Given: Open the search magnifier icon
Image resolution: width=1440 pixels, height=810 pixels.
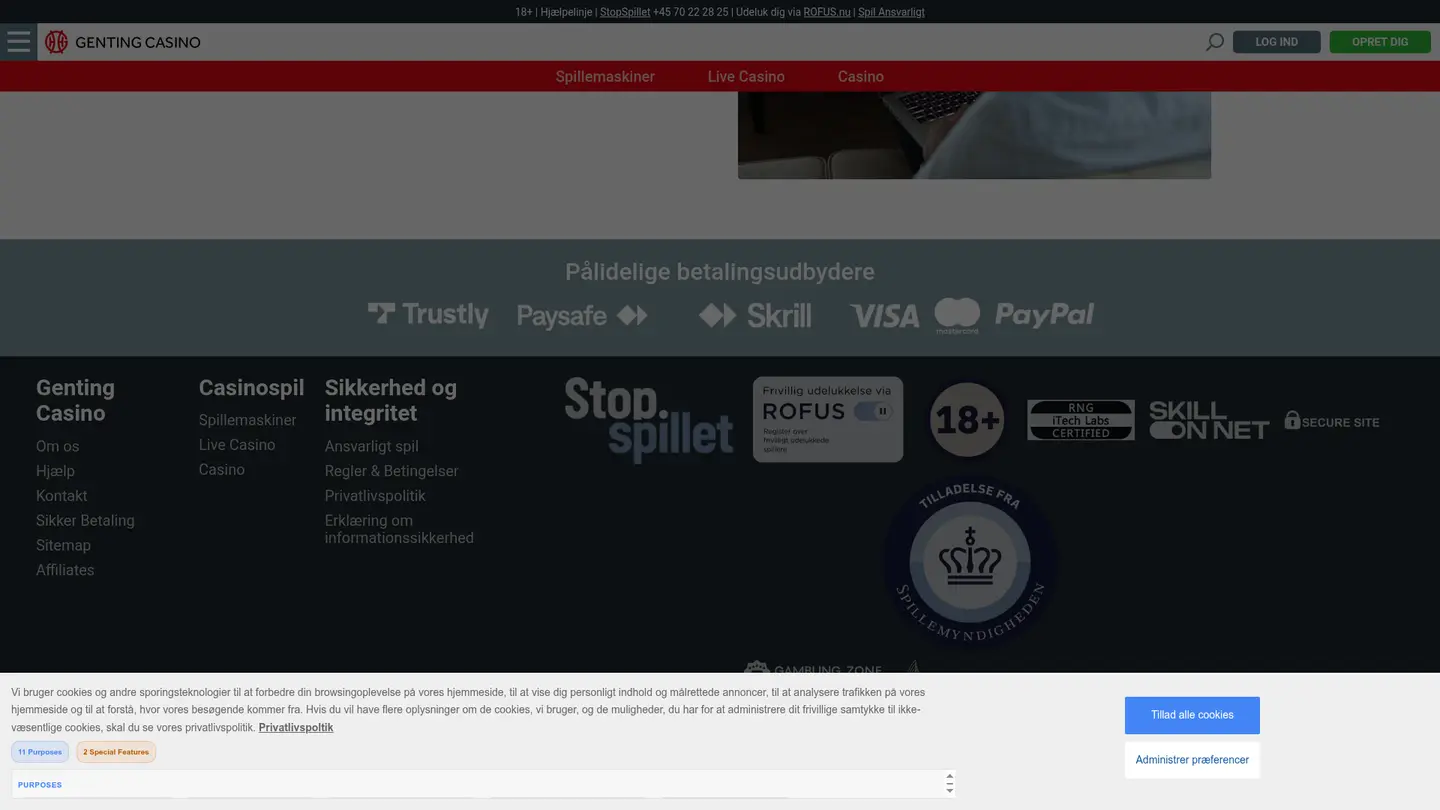Looking at the screenshot, I should [x=1214, y=42].
